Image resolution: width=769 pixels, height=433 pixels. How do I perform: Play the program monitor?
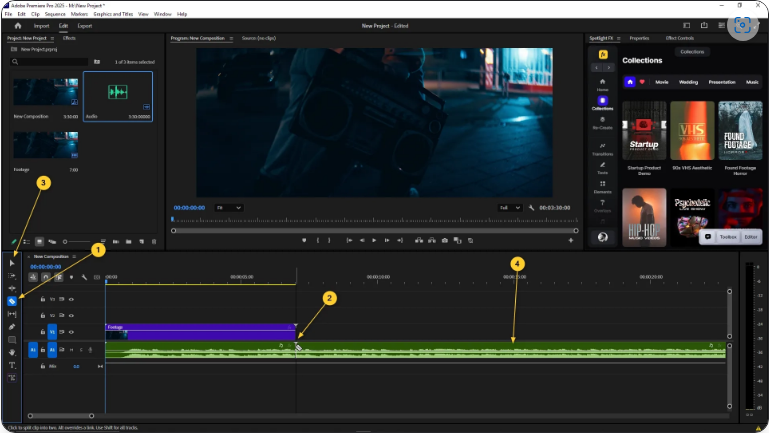pos(374,240)
